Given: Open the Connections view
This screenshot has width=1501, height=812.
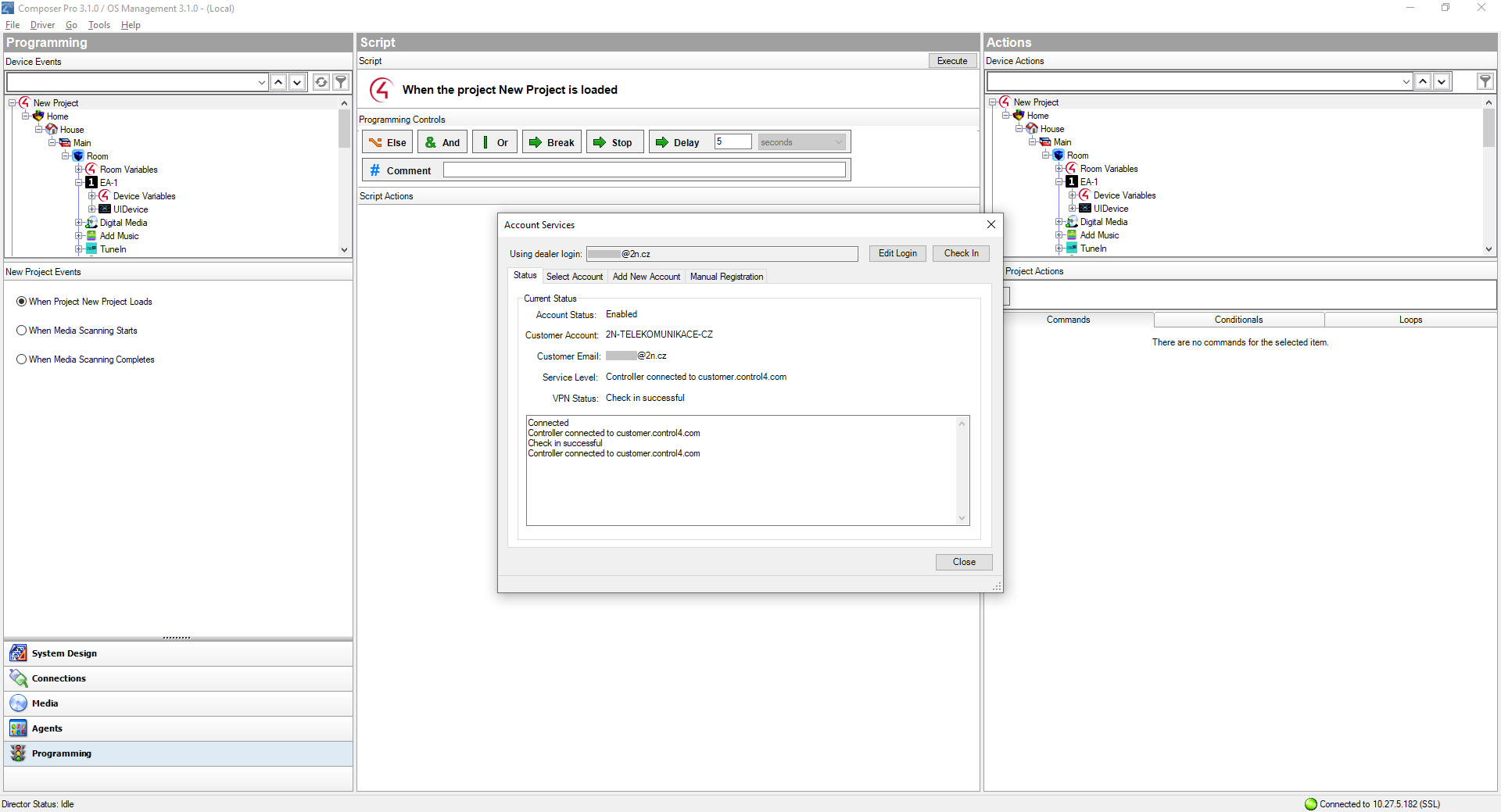Looking at the screenshot, I should pyautogui.click(x=59, y=678).
